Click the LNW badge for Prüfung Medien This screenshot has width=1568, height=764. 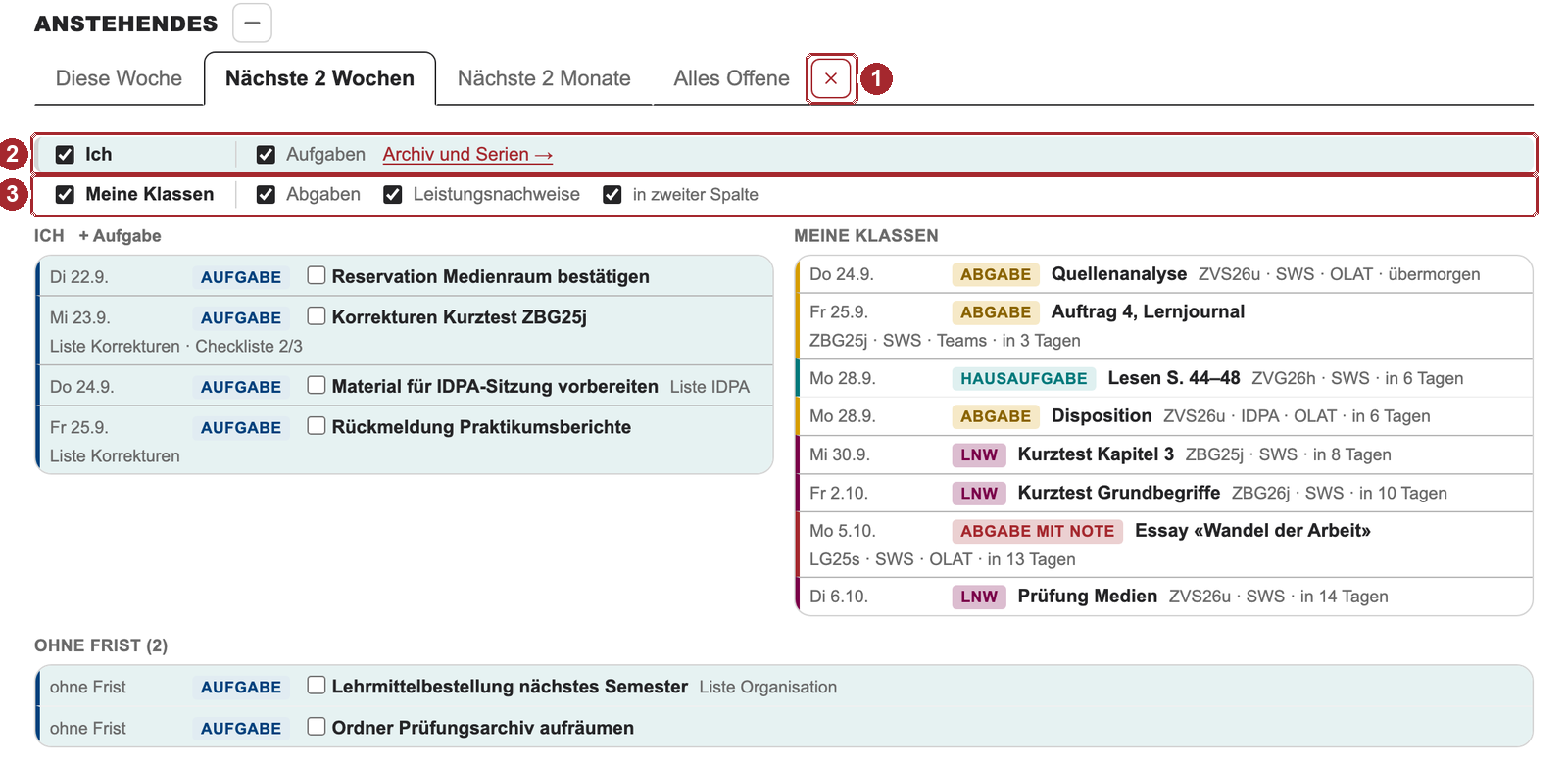pos(979,597)
